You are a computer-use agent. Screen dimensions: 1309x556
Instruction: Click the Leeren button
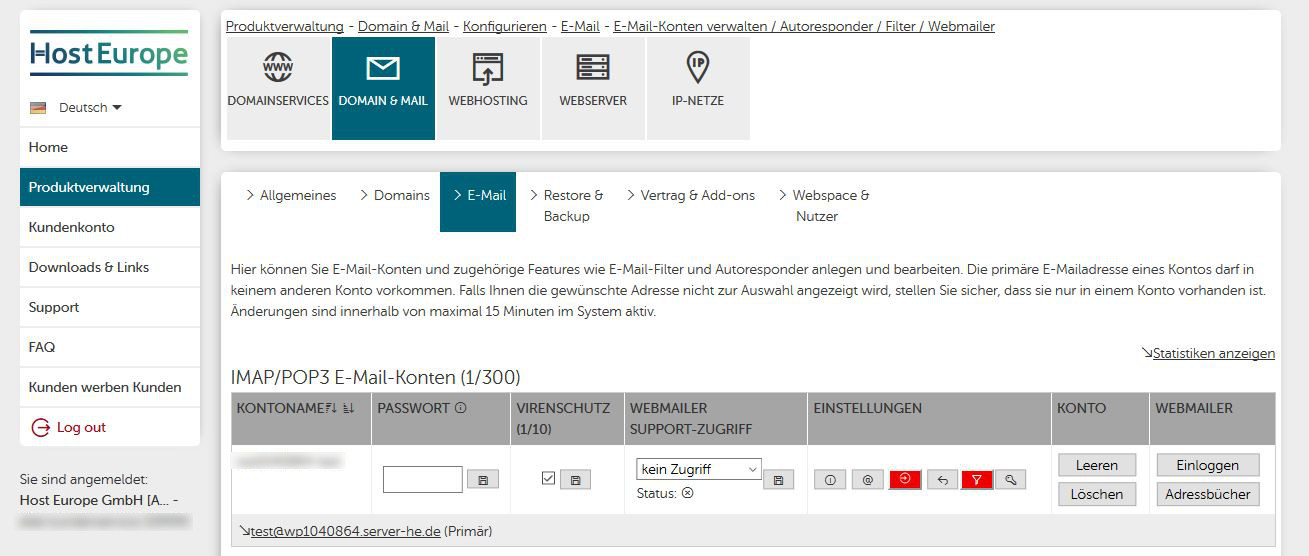click(x=1097, y=465)
